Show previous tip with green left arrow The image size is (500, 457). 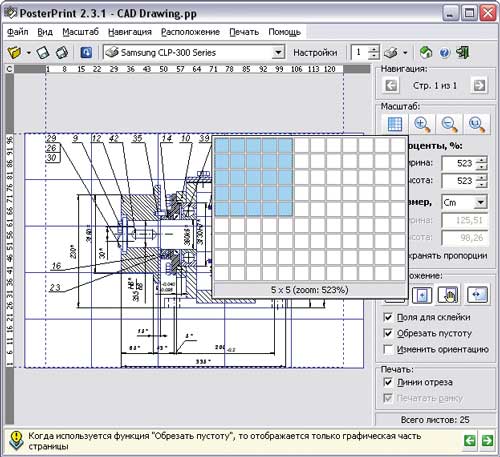pos(470,441)
